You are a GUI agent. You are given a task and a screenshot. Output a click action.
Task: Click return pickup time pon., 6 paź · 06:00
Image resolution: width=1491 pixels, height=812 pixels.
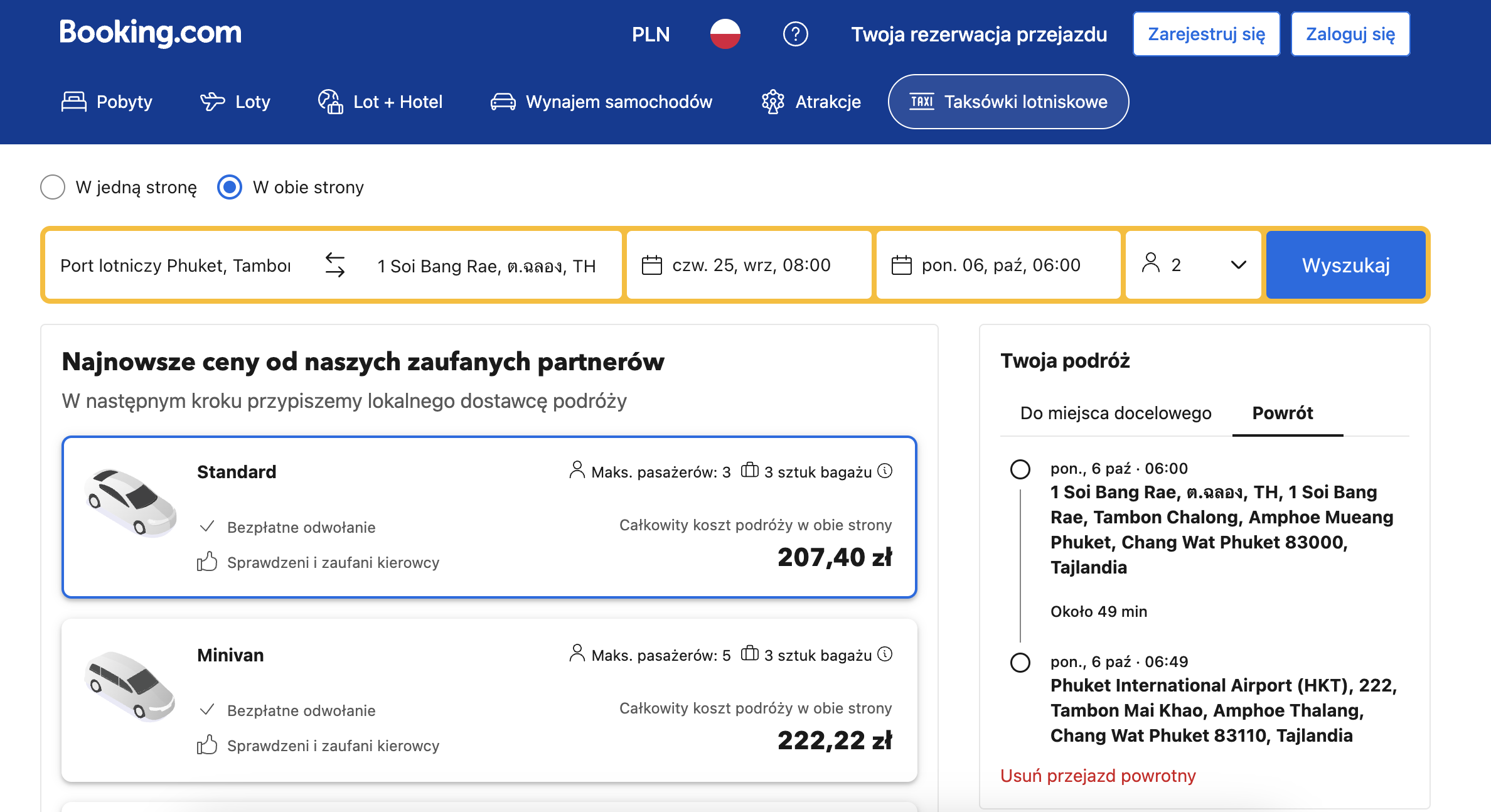tap(1119, 468)
